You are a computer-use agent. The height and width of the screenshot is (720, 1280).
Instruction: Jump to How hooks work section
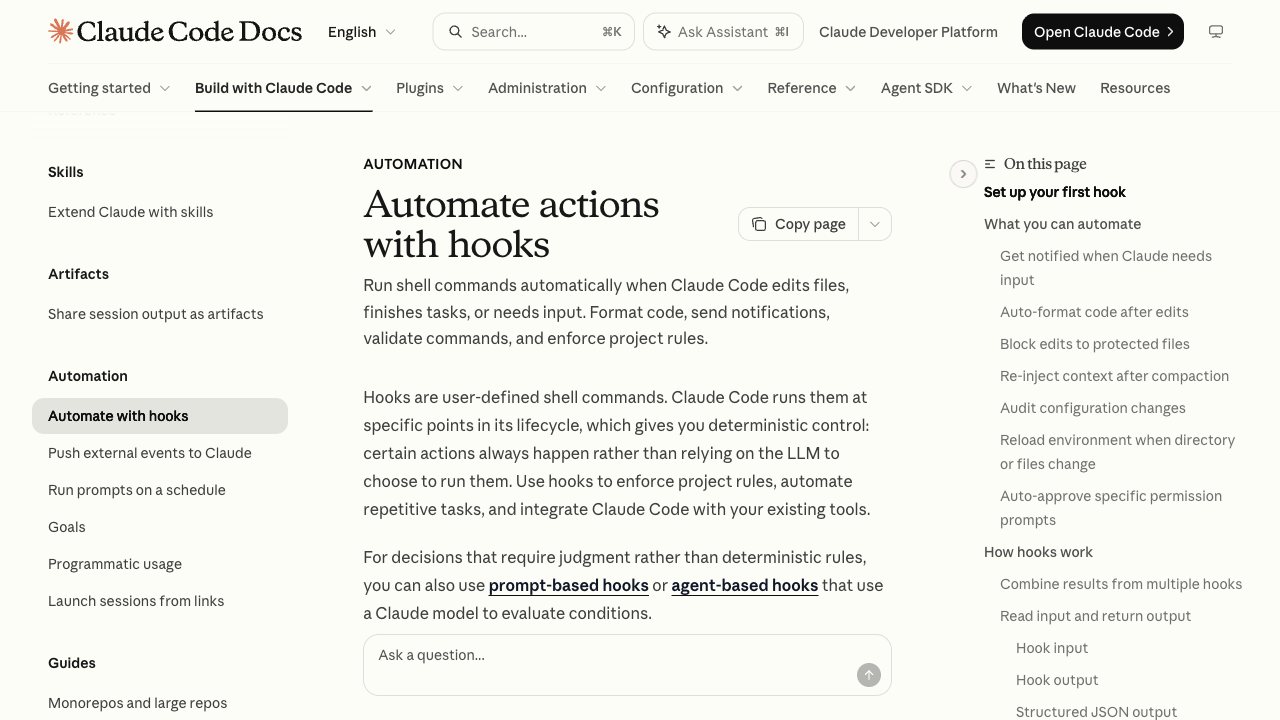1038,552
